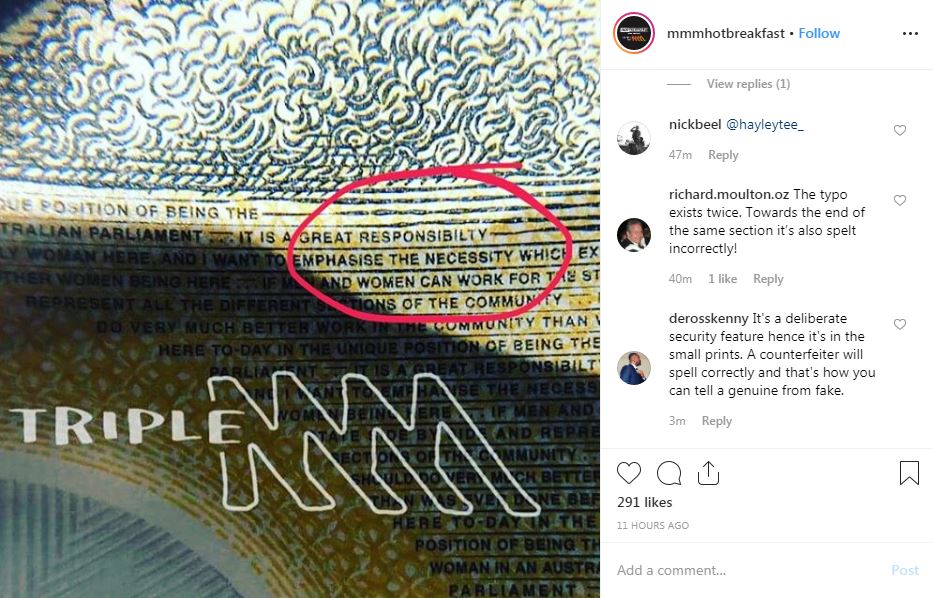The image size is (933, 598).
Task: Like nickbeel's comment with its heart
Action: click(x=900, y=130)
